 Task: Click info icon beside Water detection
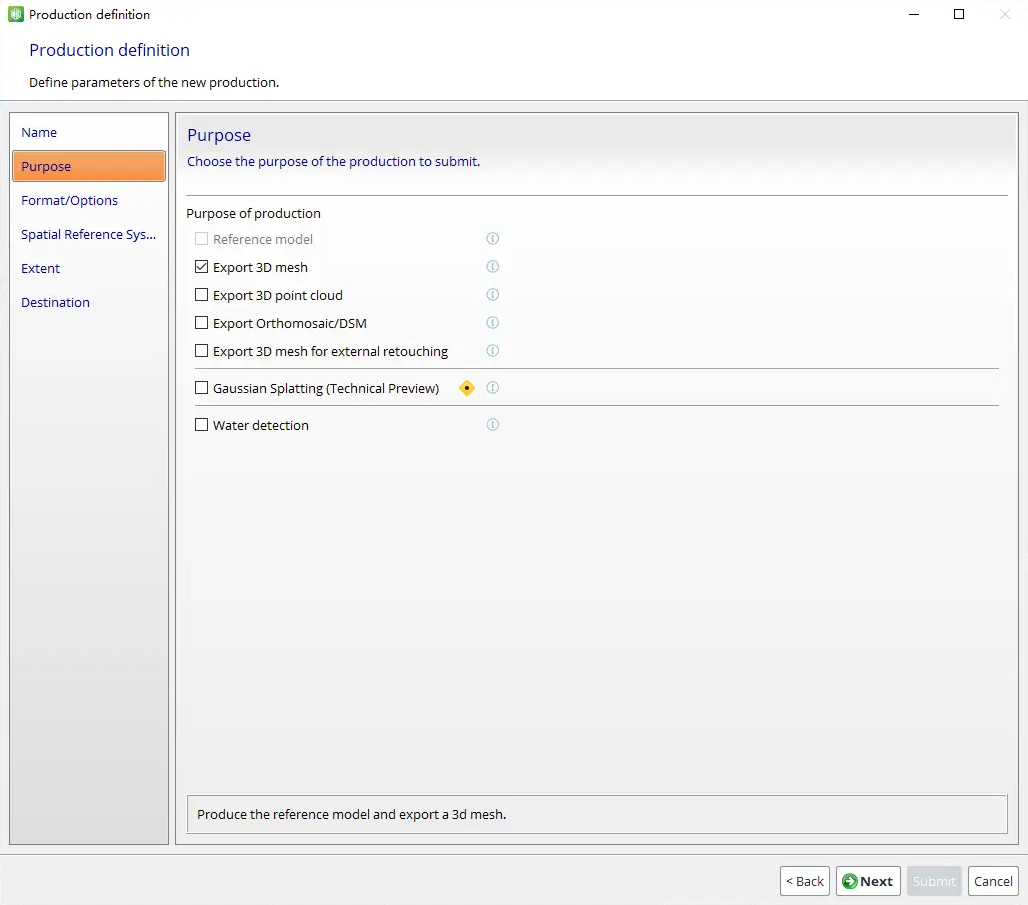(x=492, y=425)
